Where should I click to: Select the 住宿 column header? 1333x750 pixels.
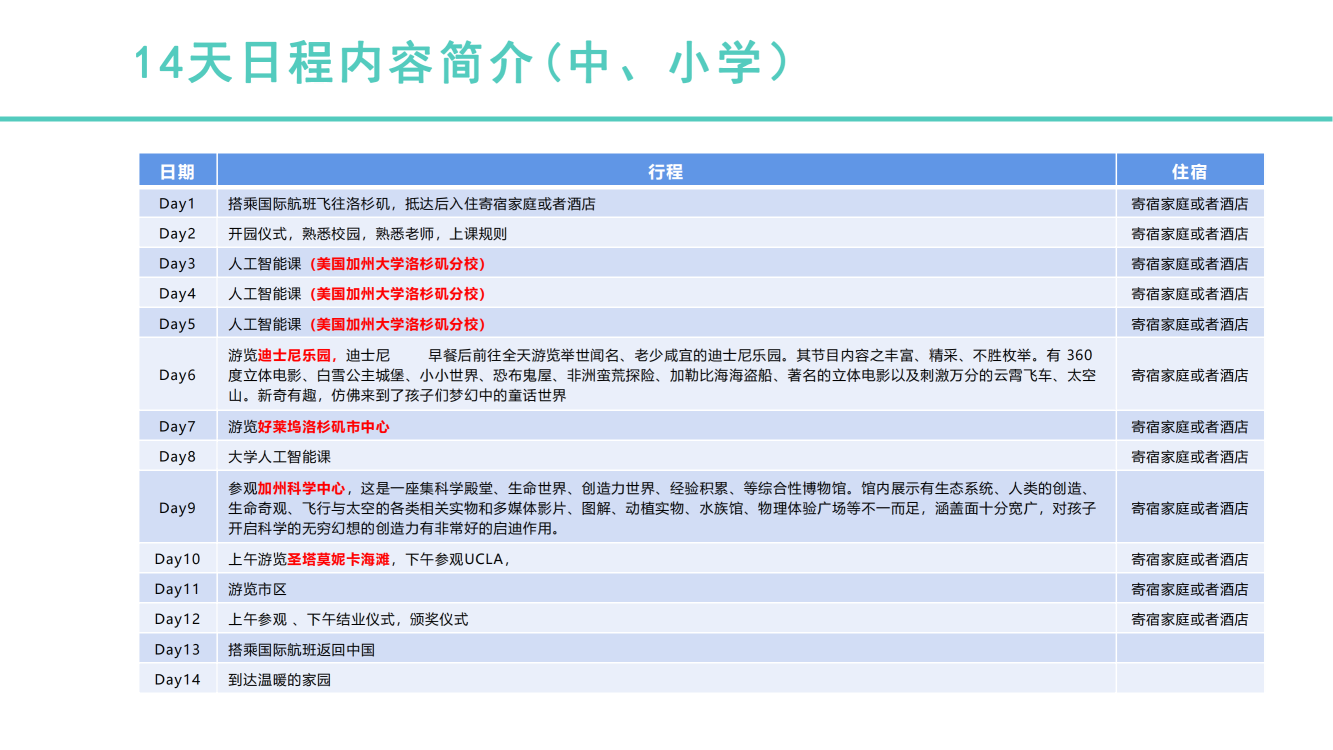pyautogui.click(x=1189, y=171)
